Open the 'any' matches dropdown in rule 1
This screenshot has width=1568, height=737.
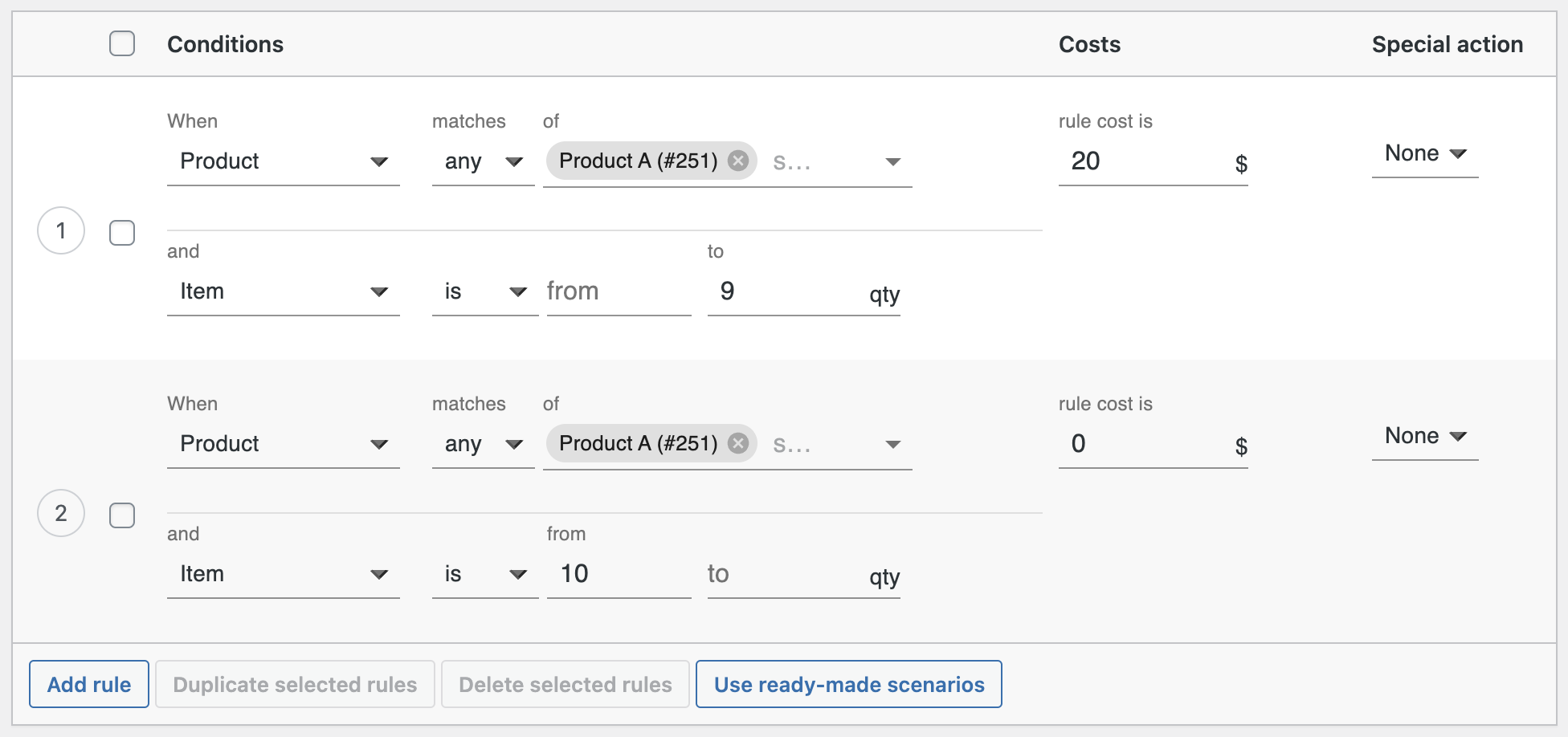482,161
